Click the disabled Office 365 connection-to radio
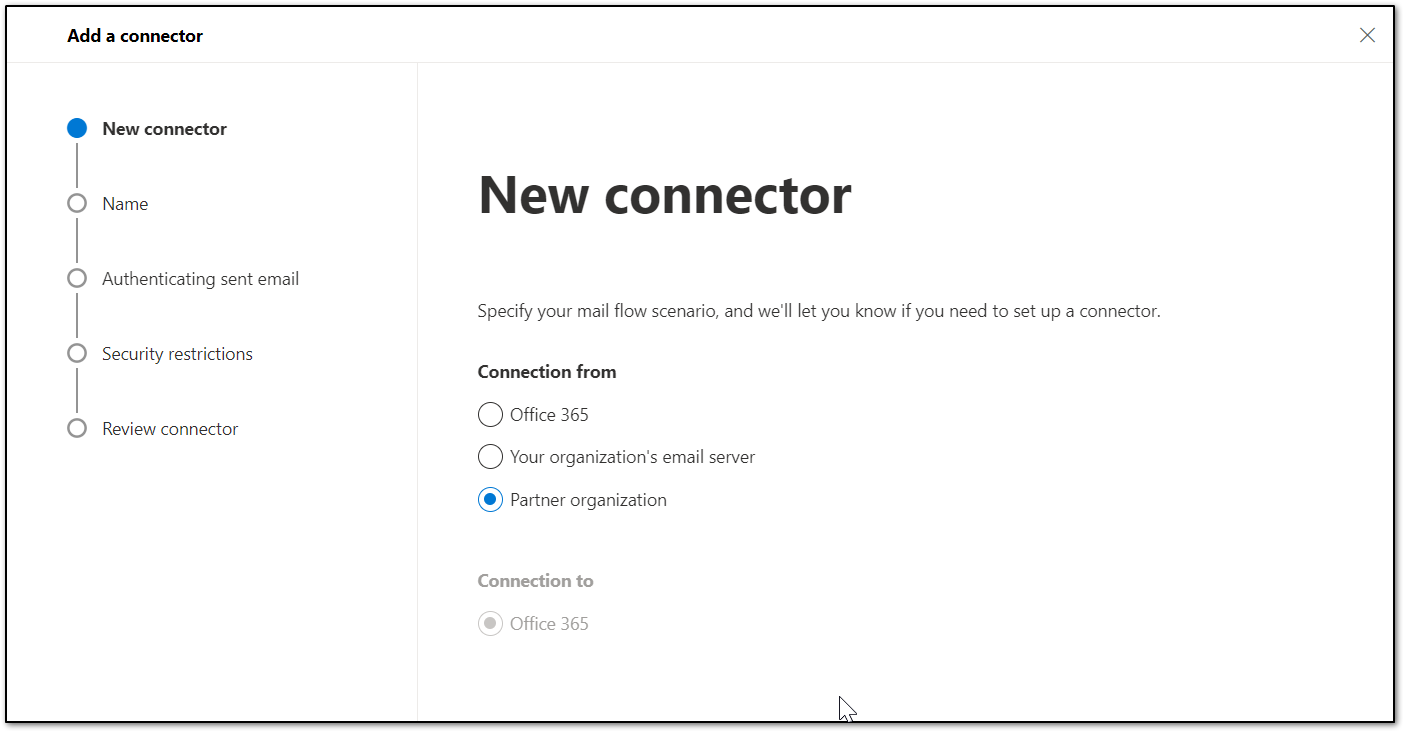Image resolution: width=1404 pixels, height=732 pixels. click(x=490, y=623)
